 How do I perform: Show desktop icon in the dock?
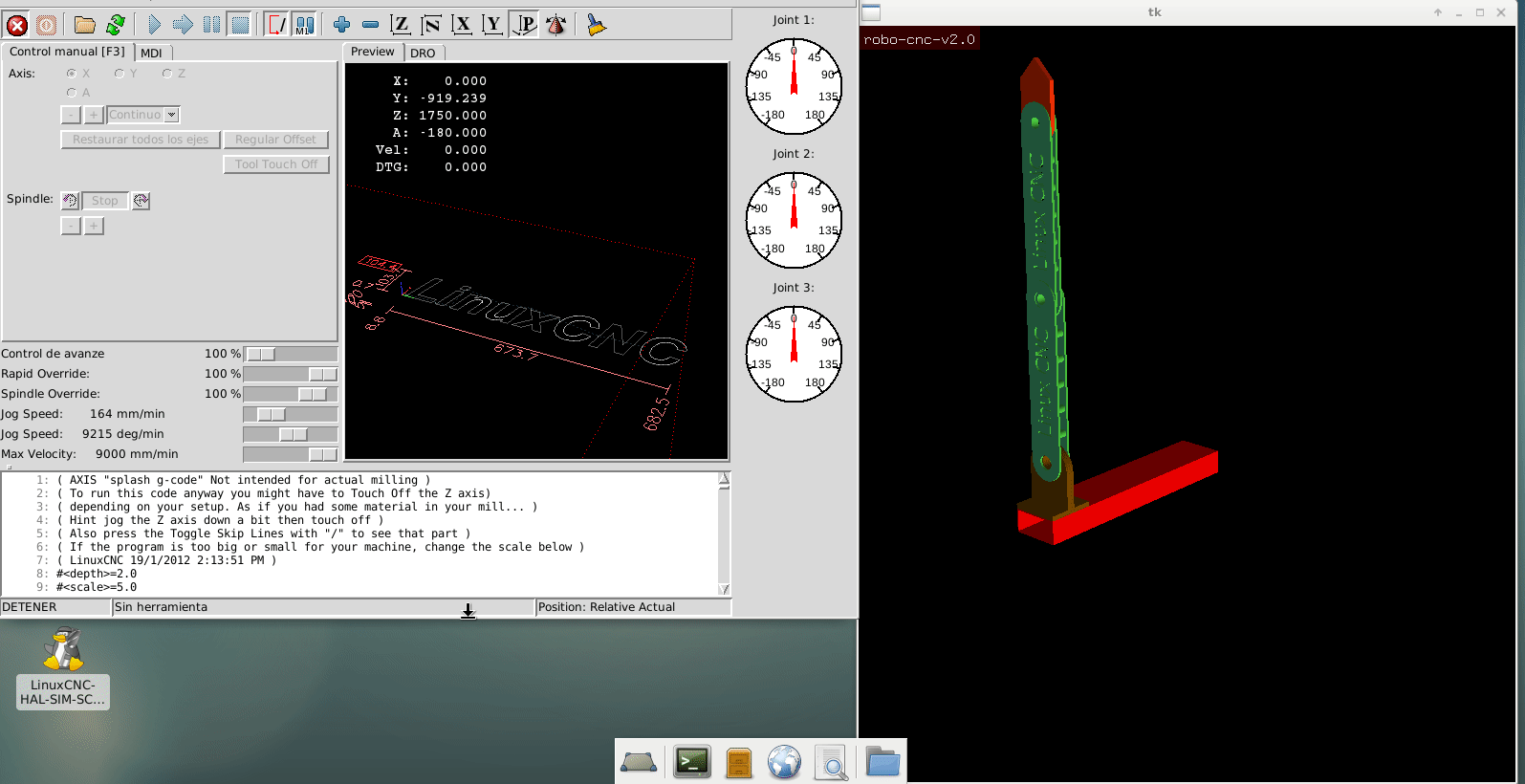(x=639, y=762)
